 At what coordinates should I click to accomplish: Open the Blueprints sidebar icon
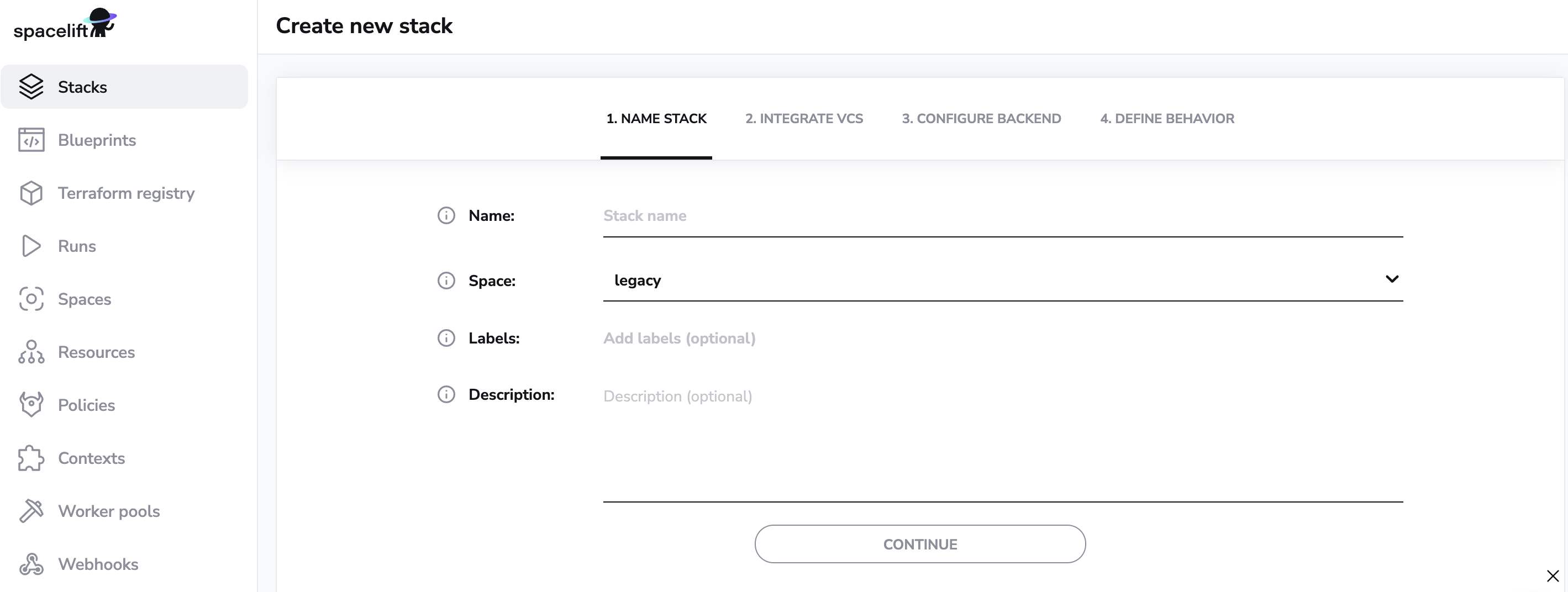click(31, 140)
